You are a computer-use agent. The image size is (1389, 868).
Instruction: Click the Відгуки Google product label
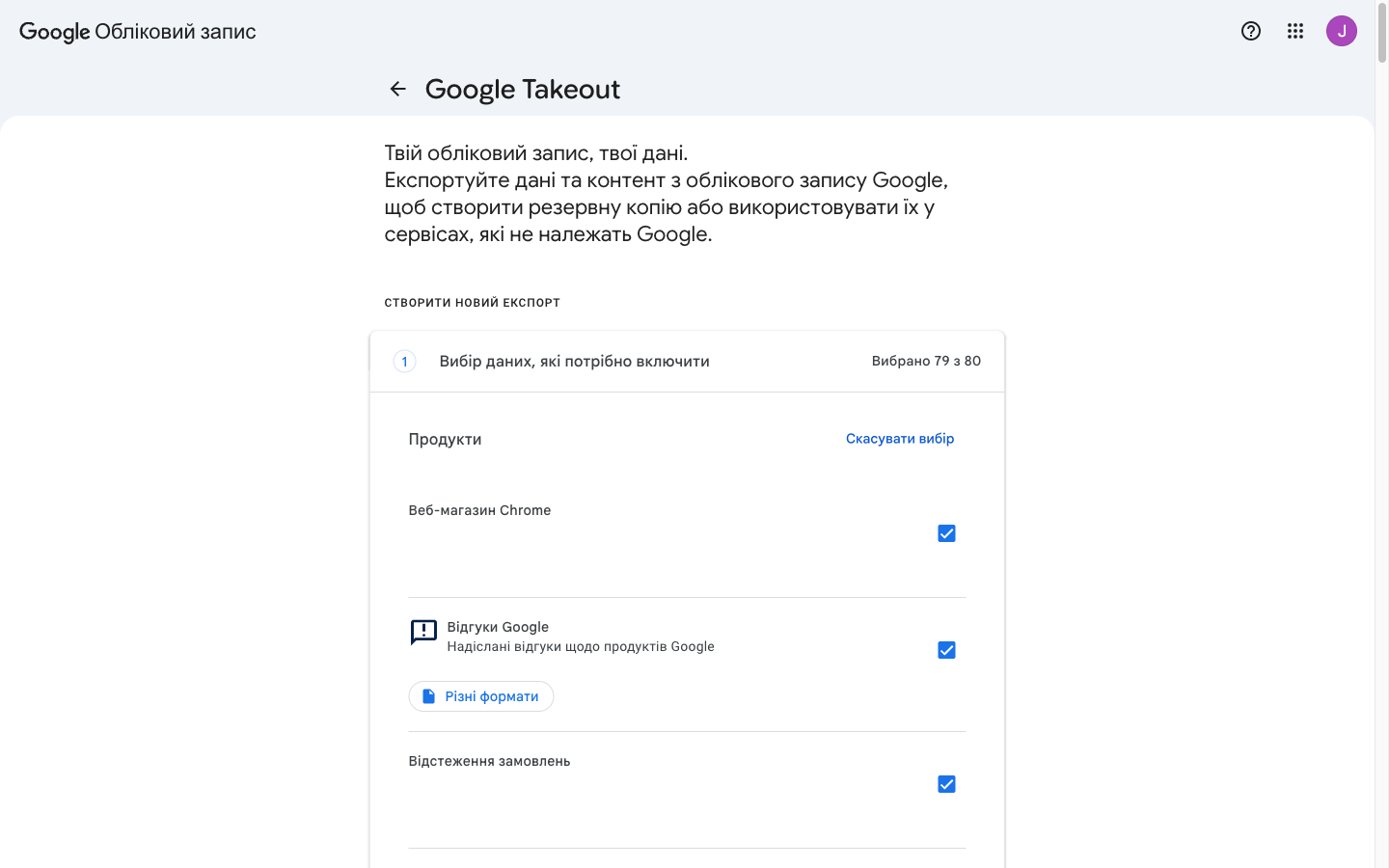499,626
